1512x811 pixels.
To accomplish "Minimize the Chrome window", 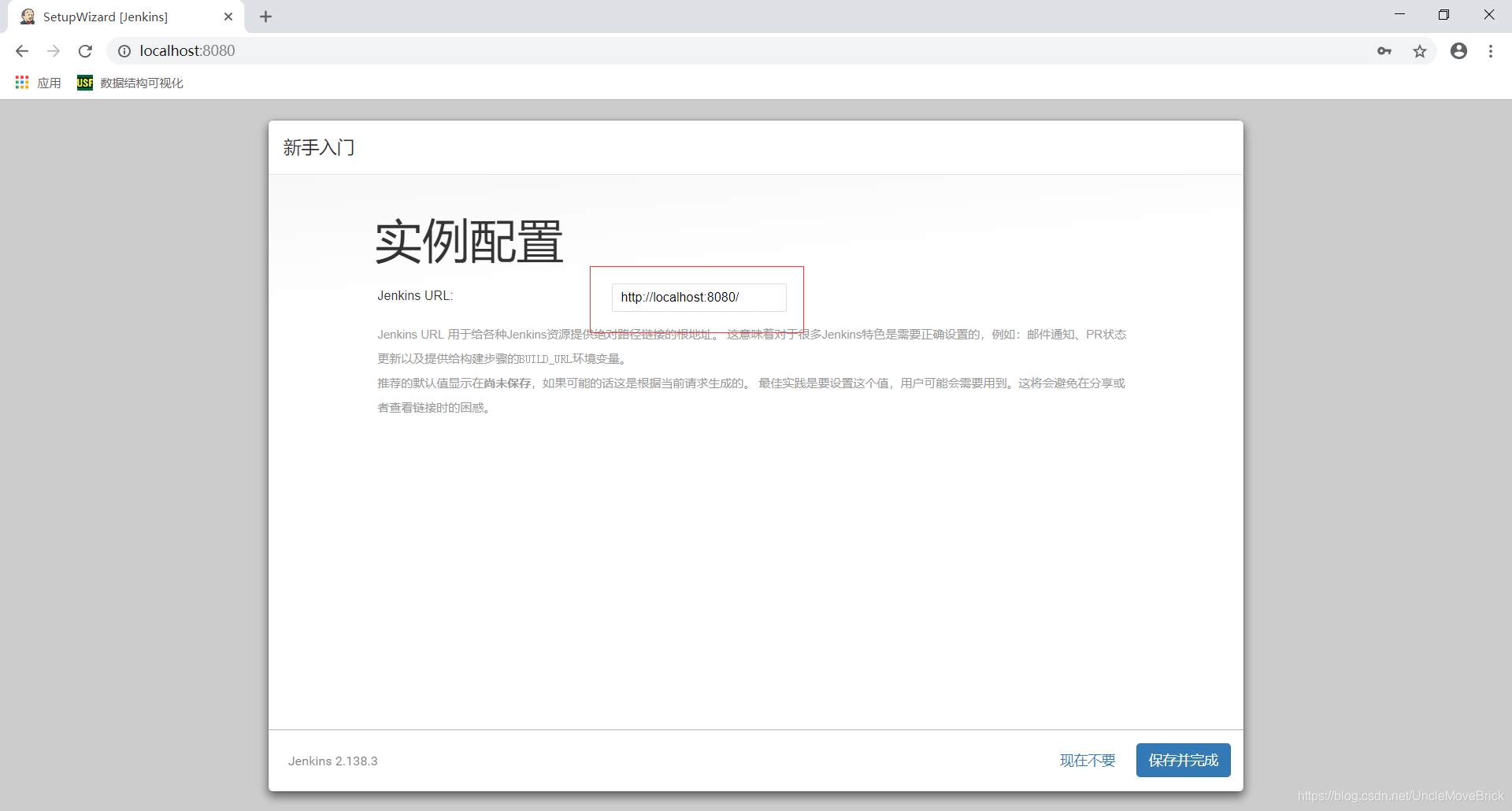I will click(1399, 15).
